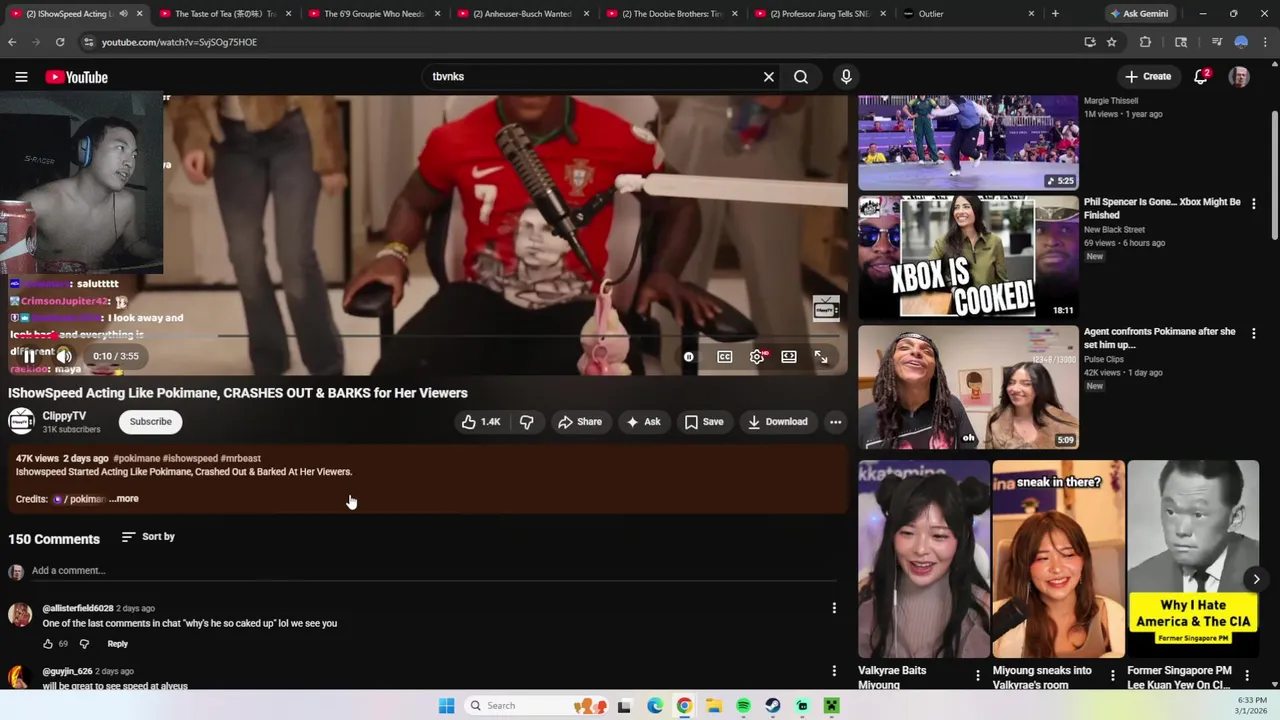Open File Explorer from taskbar
1280x720 pixels.
(714, 706)
